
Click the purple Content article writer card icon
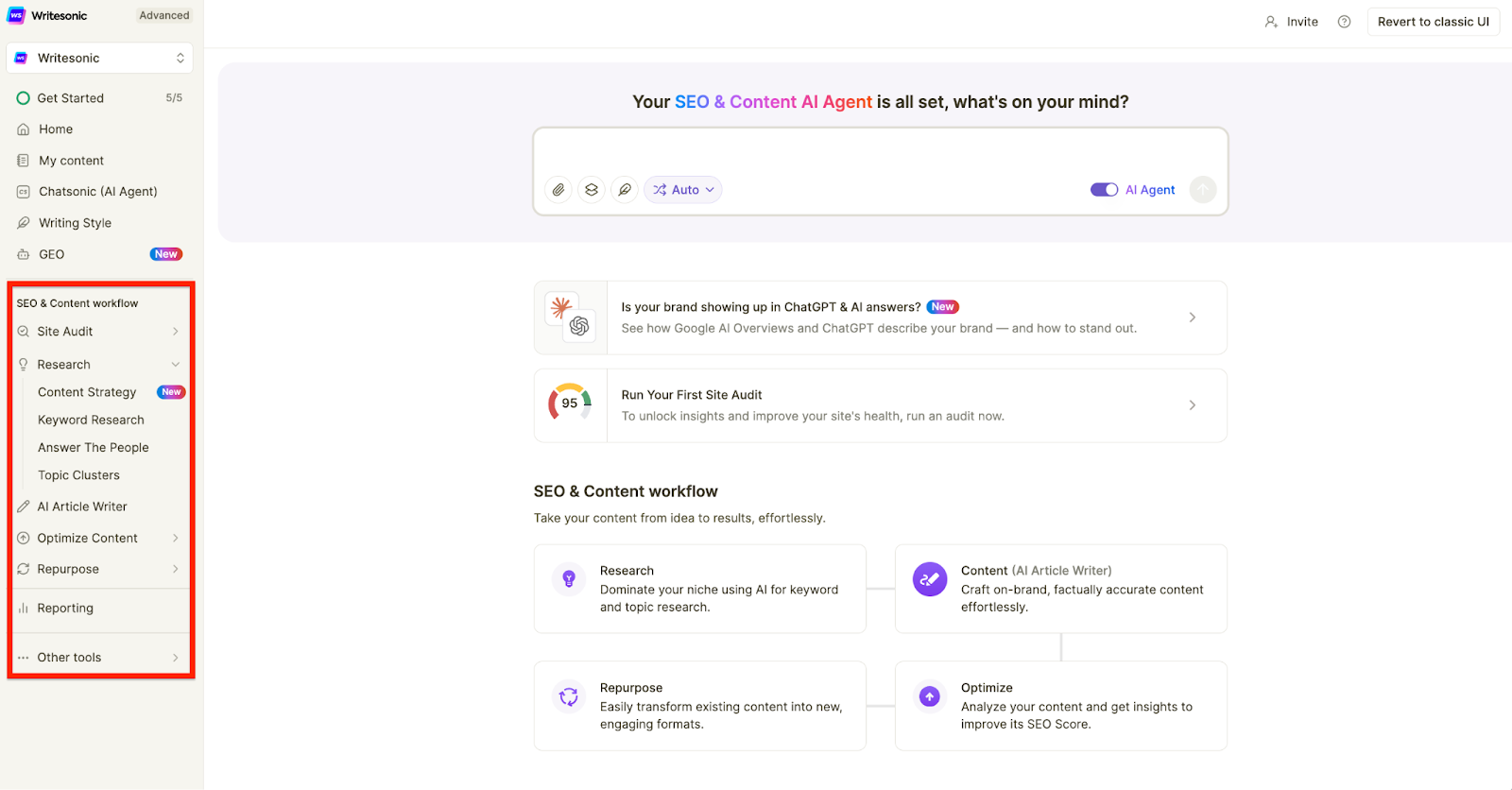930,579
